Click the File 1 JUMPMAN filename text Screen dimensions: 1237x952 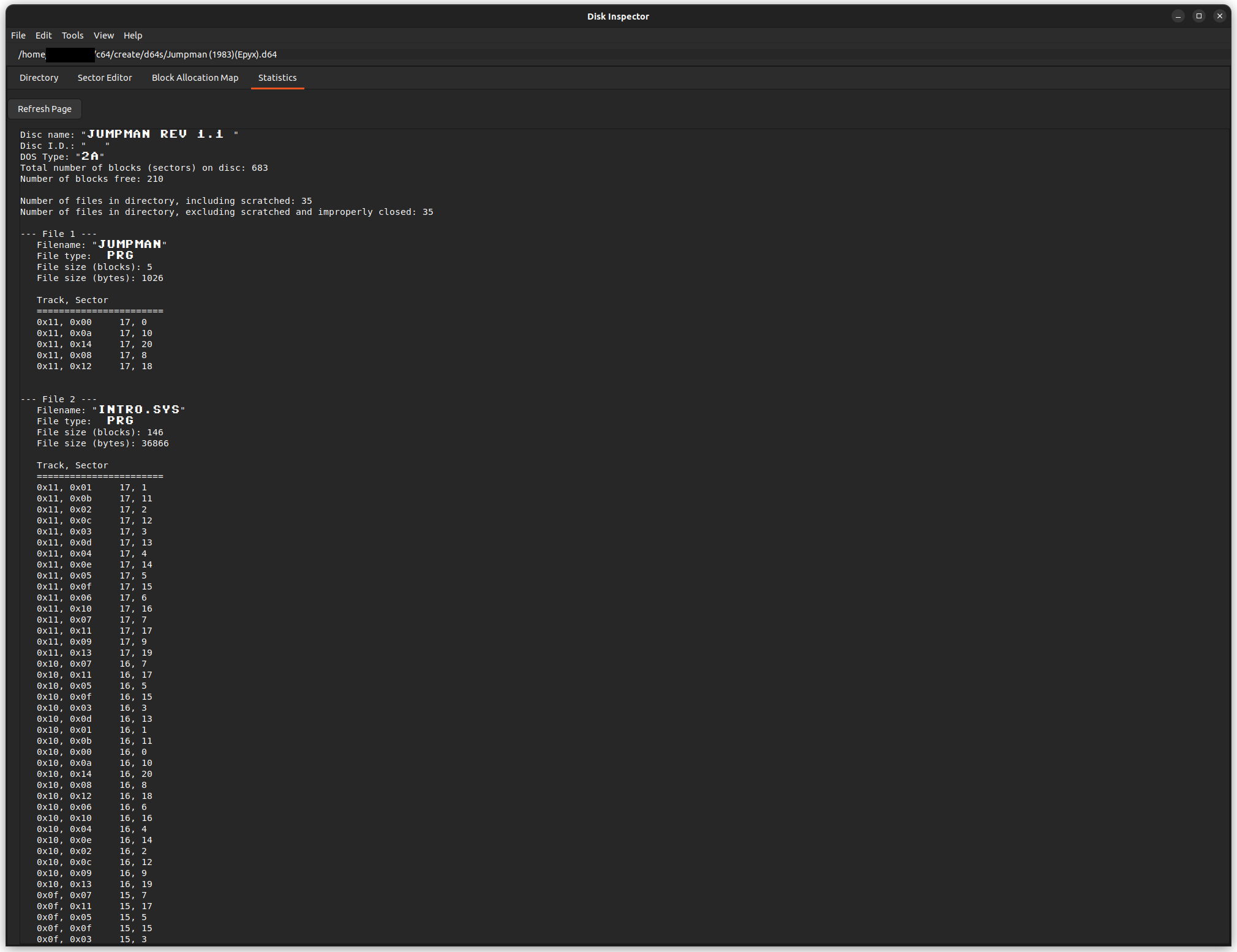(130, 244)
